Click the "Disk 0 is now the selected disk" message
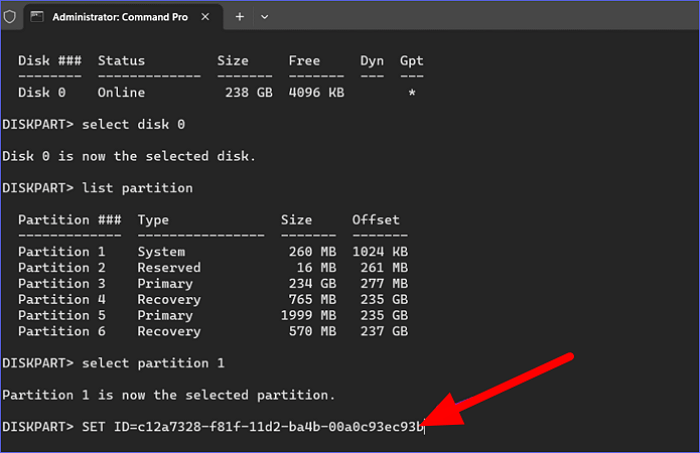Viewport: 700px width, 453px height. click(129, 156)
